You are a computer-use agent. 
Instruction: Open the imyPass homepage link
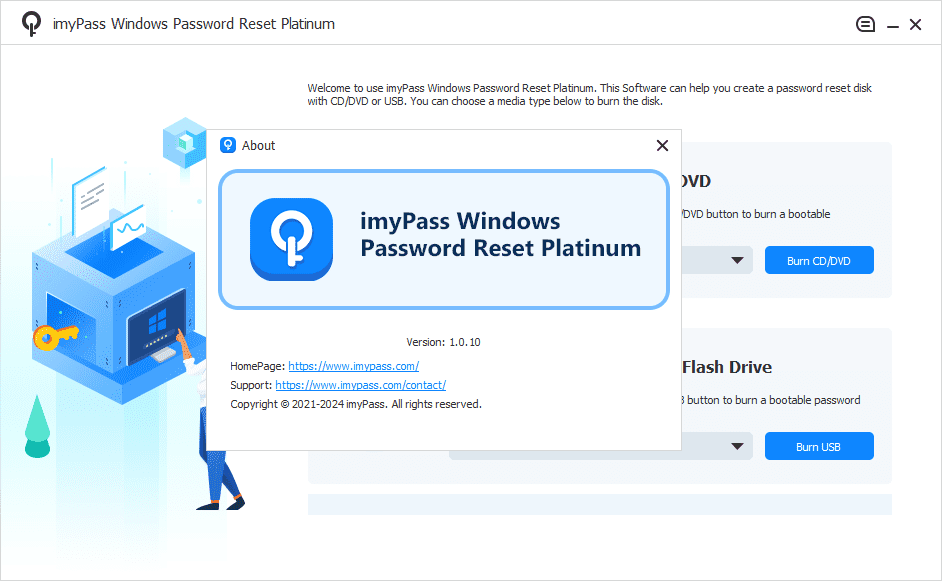coord(353,366)
